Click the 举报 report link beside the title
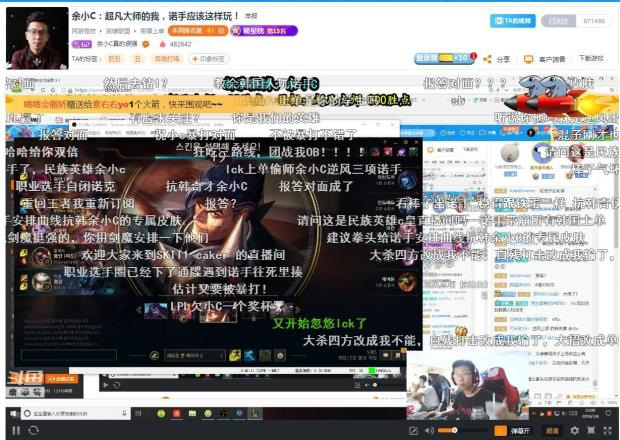 point(251,16)
